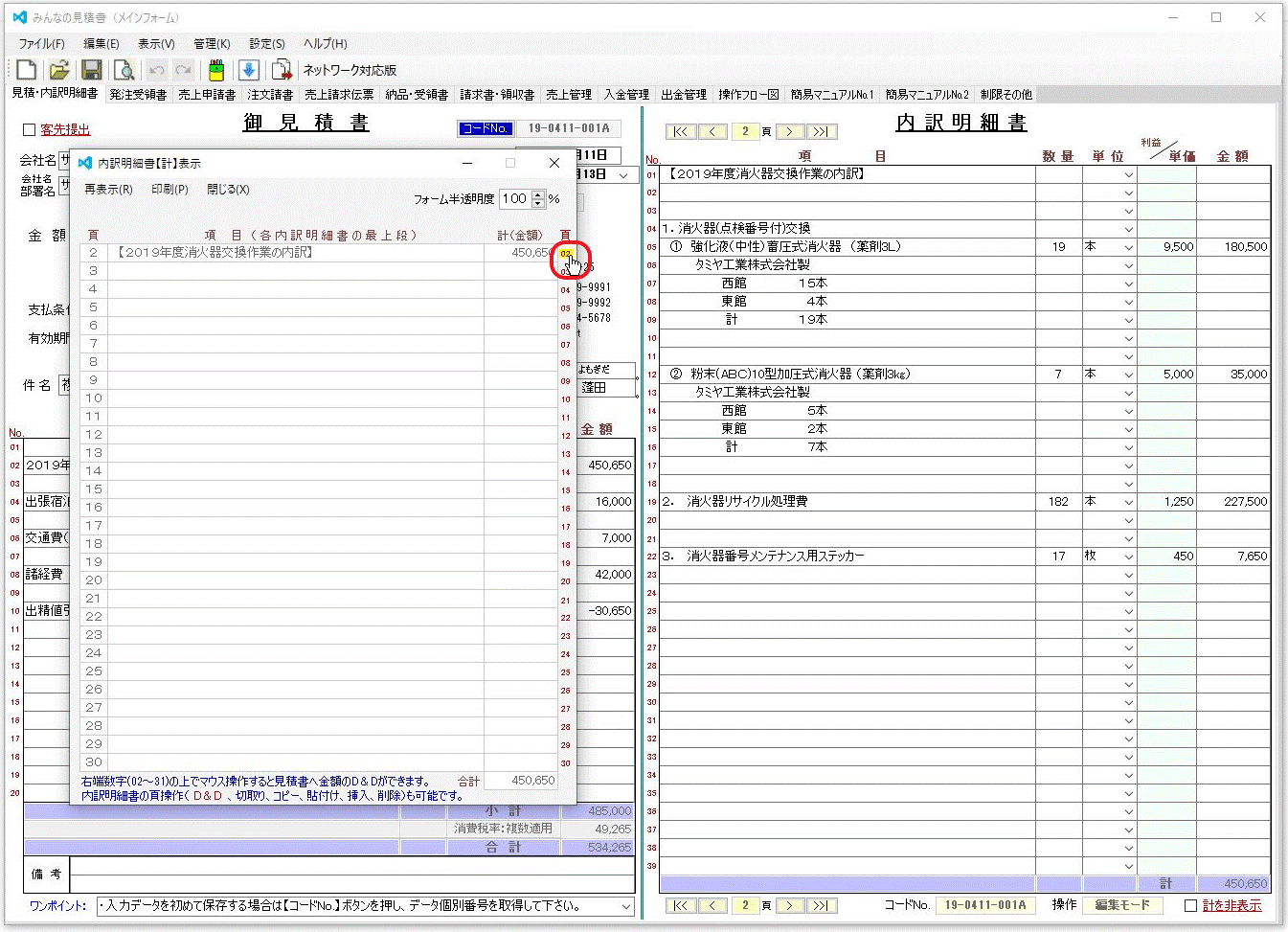This screenshot has width=1288, height=932.
Task: Open the 簡易マニュアルNo.1 tab
Action: coord(832,95)
